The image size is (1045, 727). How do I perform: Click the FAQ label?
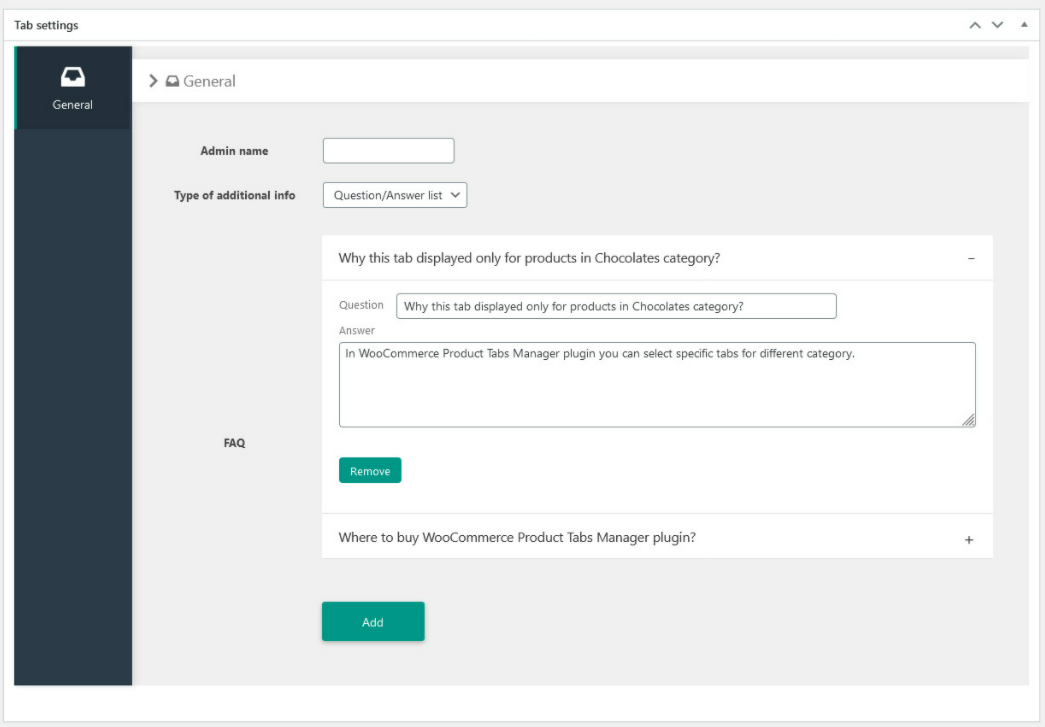(235, 443)
